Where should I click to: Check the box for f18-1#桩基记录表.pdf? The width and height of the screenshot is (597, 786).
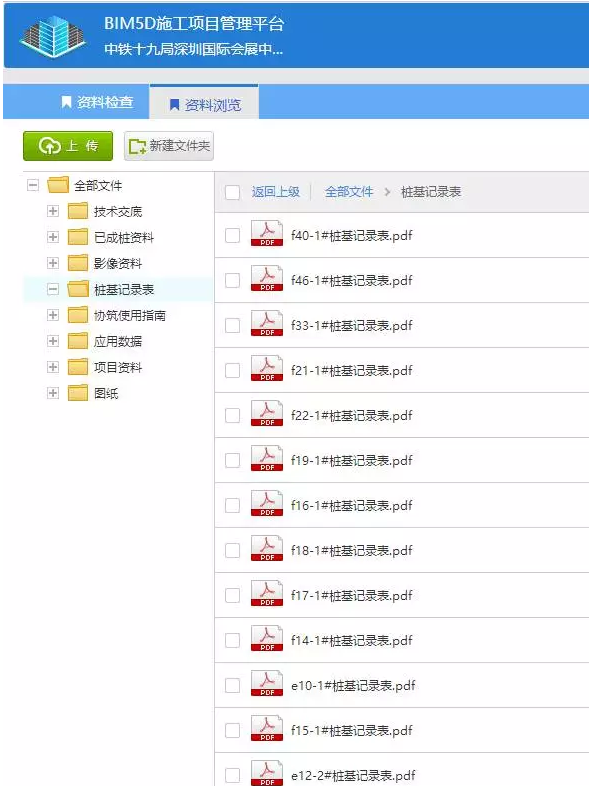coord(232,550)
